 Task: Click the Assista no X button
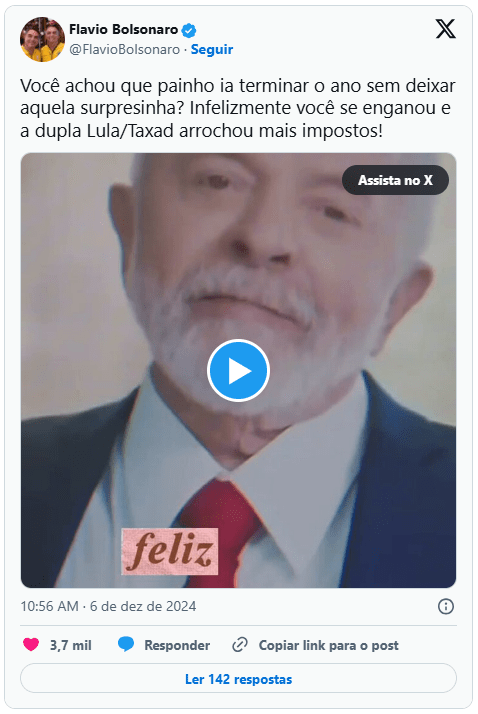tap(395, 180)
